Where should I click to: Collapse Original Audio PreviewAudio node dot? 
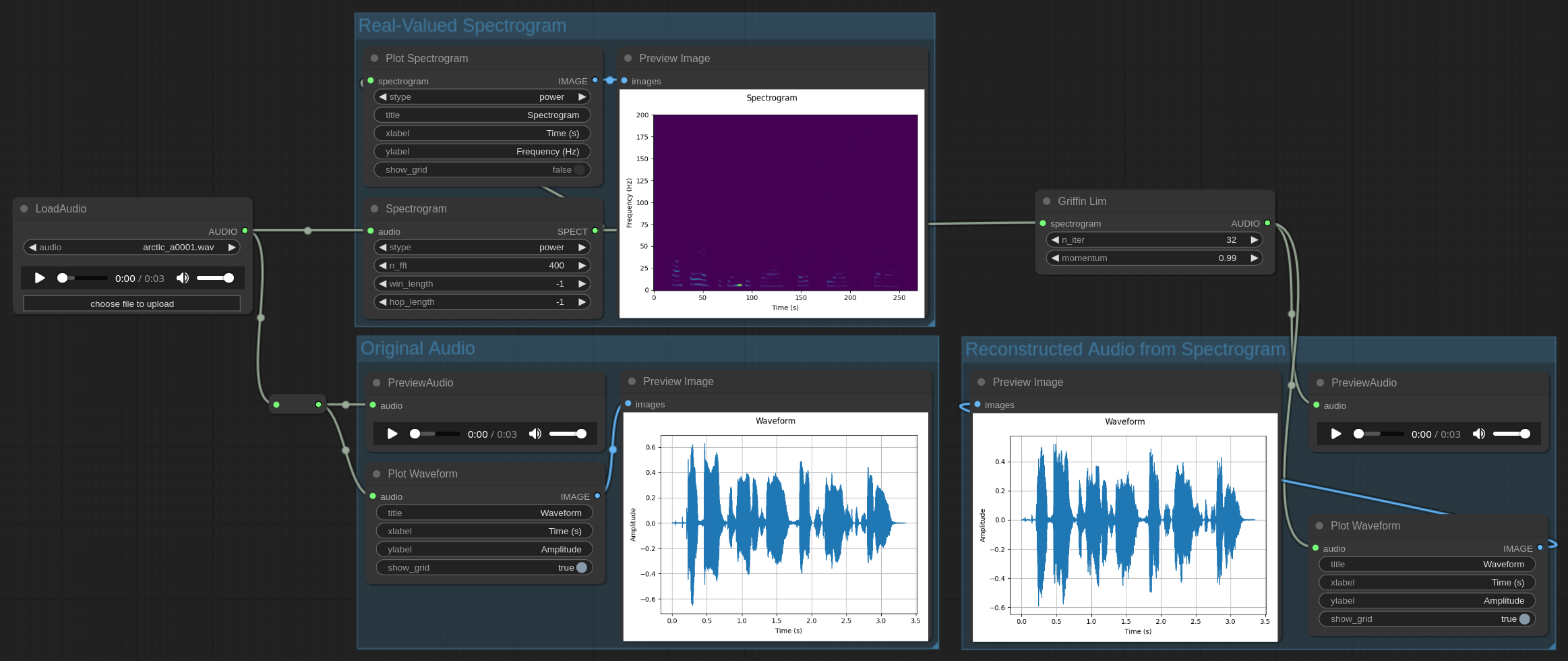coord(377,382)
